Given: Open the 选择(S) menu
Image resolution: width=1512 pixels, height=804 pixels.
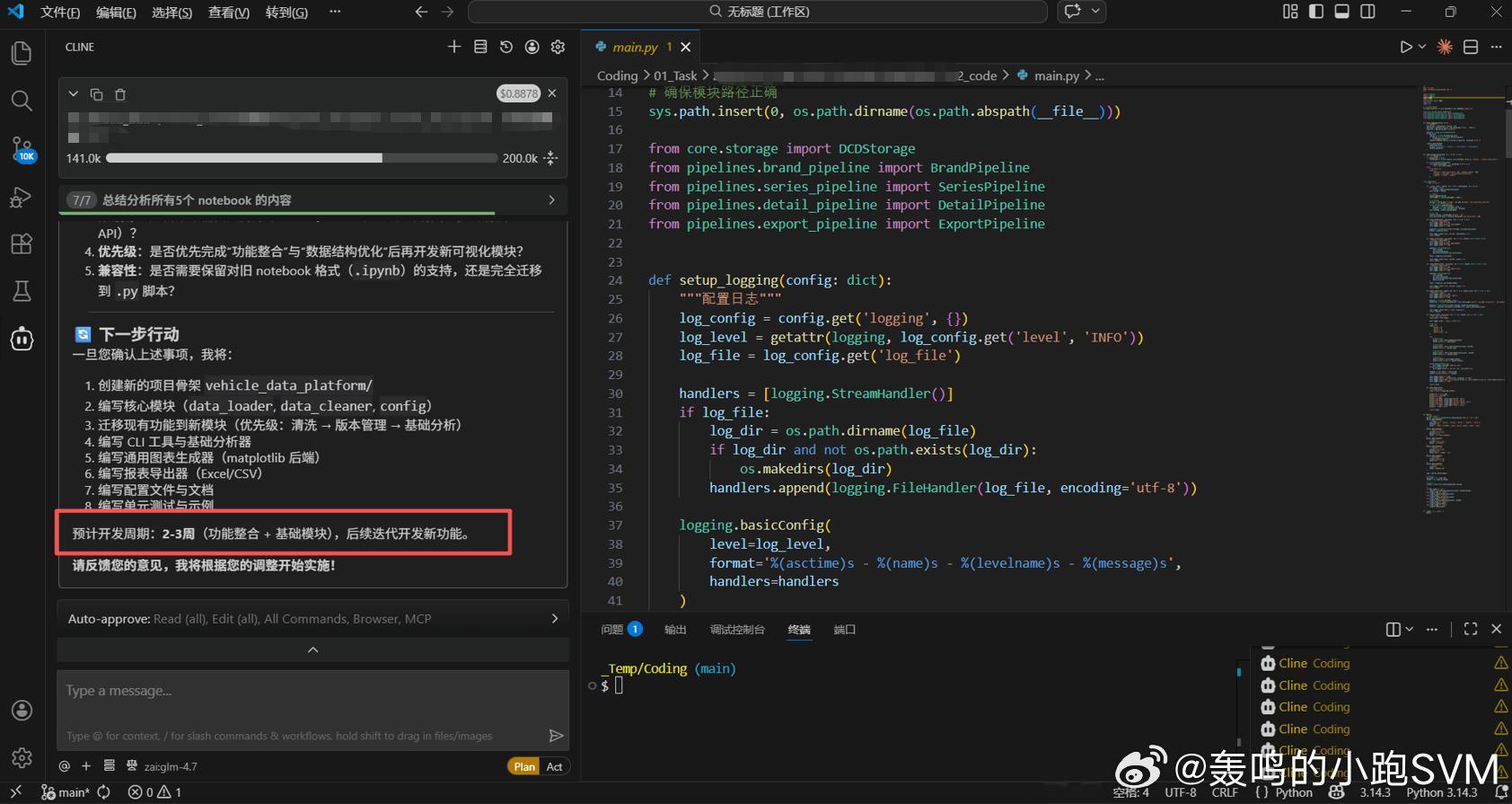Looking at the screenshot, I should click(x=171, y=13).
